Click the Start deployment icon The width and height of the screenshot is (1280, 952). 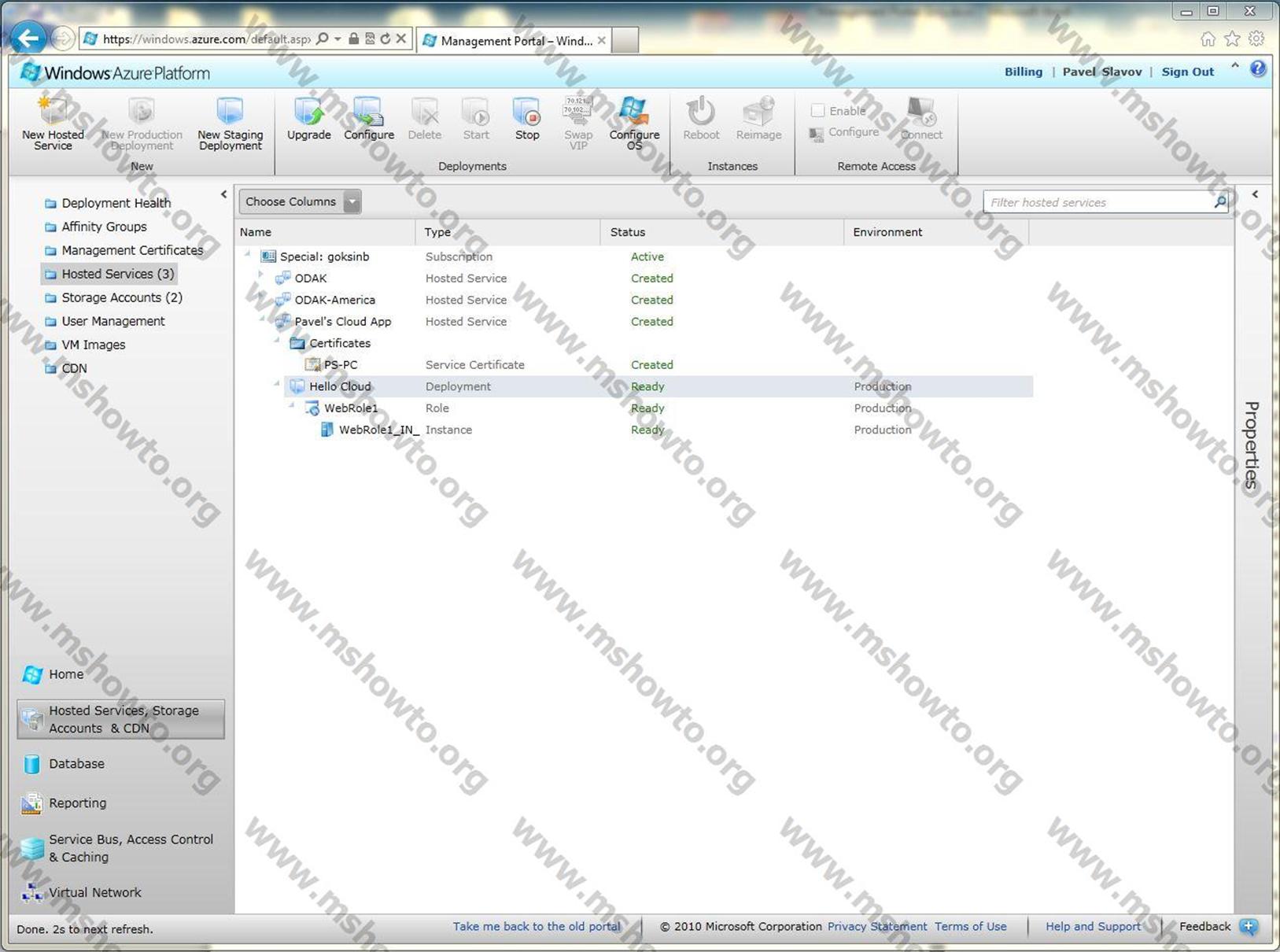pyautogui.click(x=475, y=111)
